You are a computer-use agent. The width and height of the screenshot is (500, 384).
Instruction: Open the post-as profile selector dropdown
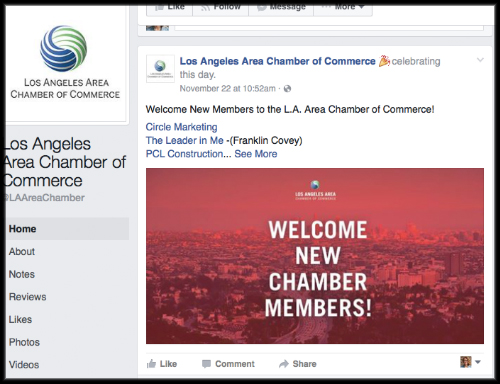click(478, 362)
